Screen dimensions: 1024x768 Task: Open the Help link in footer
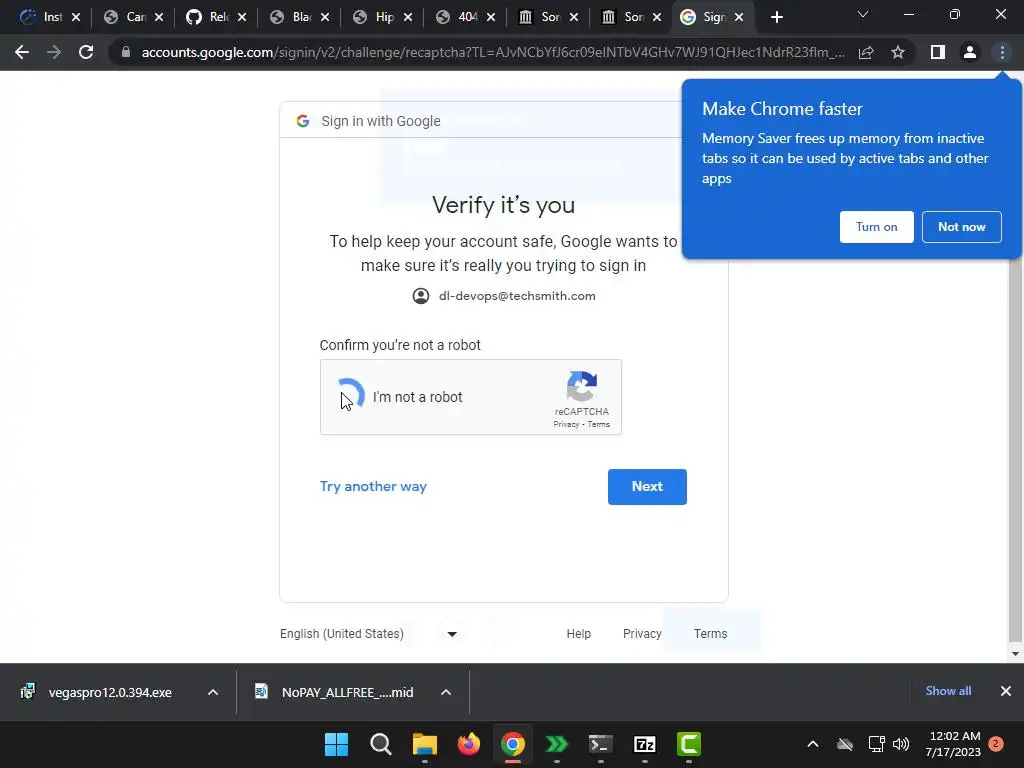[x=579, y=633]
